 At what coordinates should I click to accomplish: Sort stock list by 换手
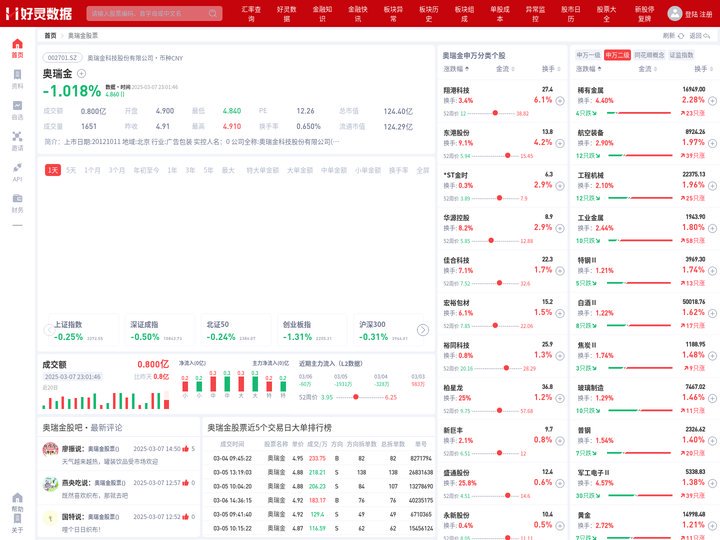point(551,69)
